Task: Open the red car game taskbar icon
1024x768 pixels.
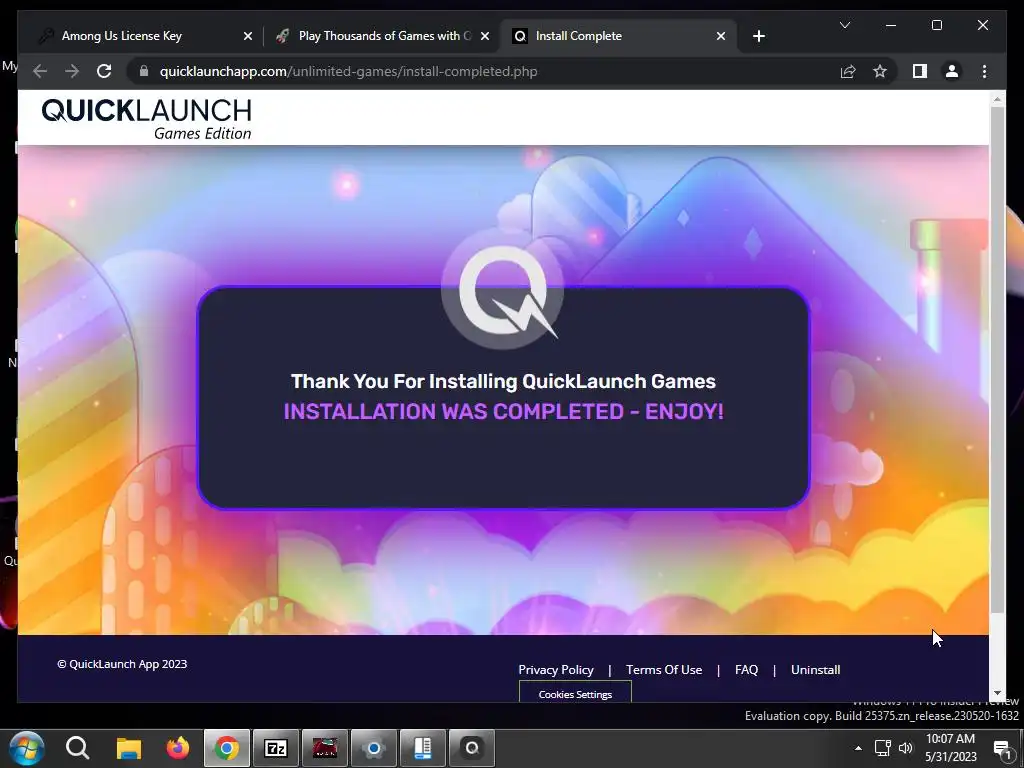Action: [x=325, y=748]
